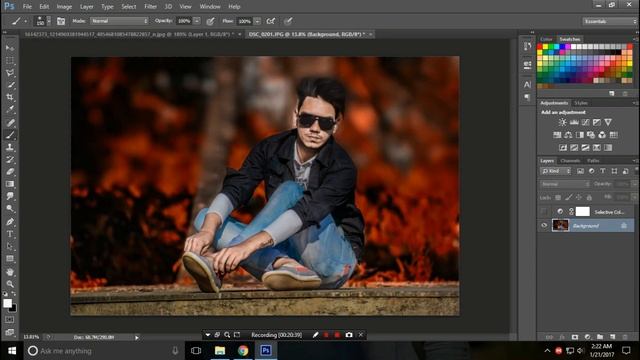This screenshot has height=360, width=640.
Task: Open the collapsed History panel icon
Action: tap(527, 47)
